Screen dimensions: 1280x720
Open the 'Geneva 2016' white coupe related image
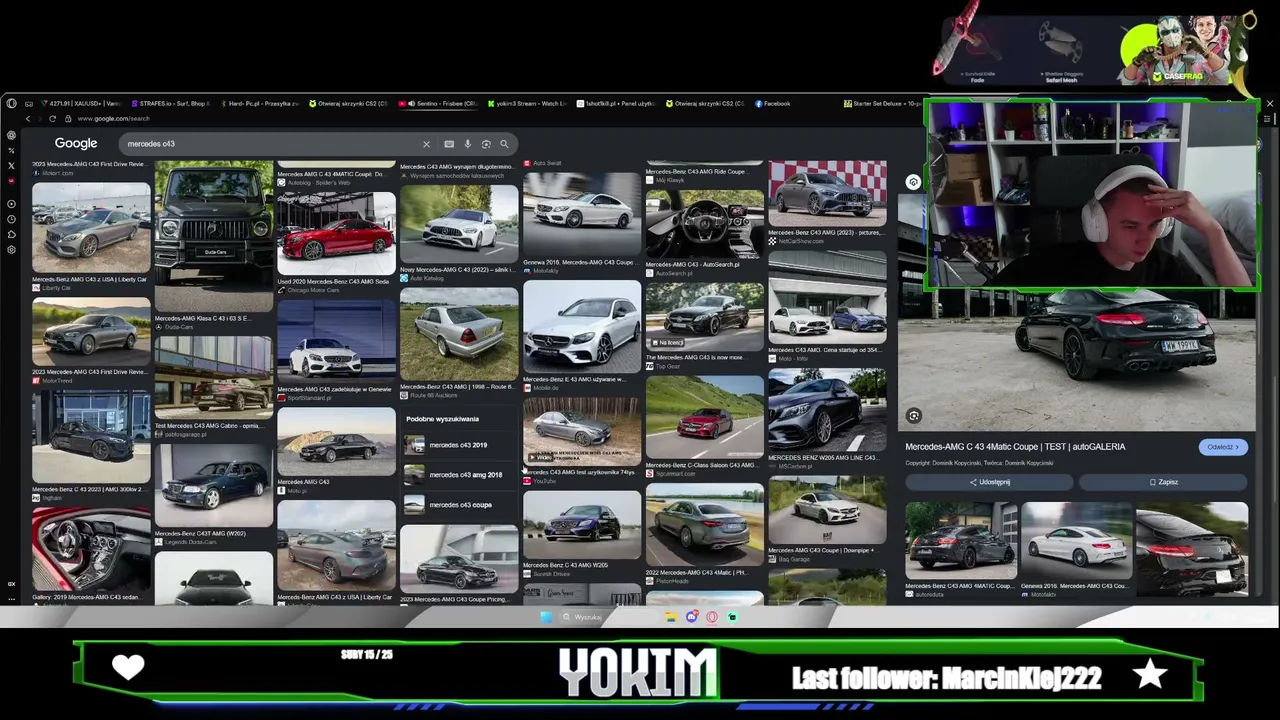1077,541
